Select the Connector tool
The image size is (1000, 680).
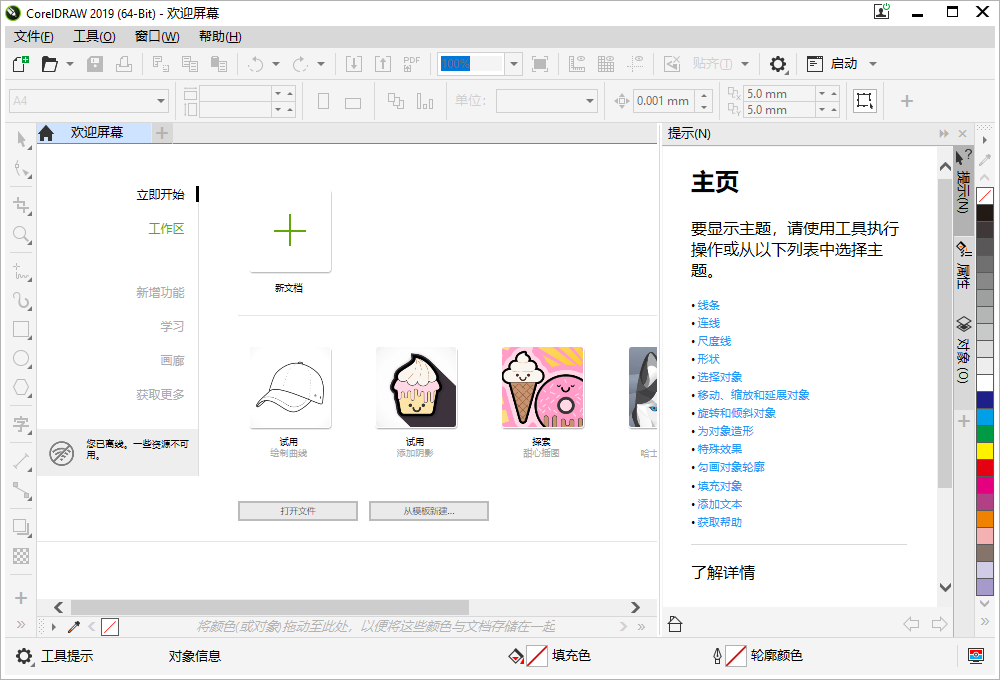click(22, 491)
